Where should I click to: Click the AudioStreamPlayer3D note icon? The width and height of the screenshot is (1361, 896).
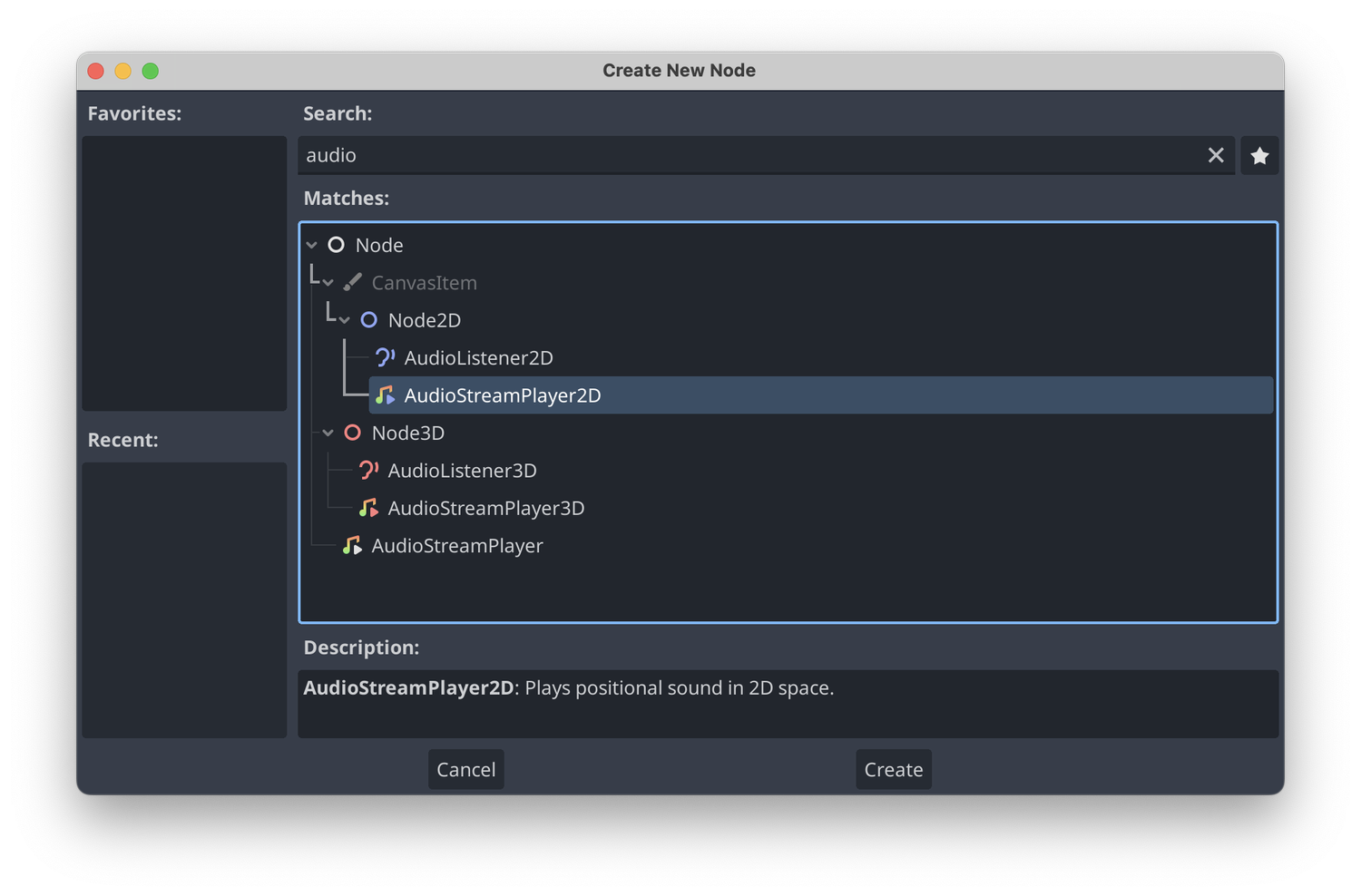368,508
